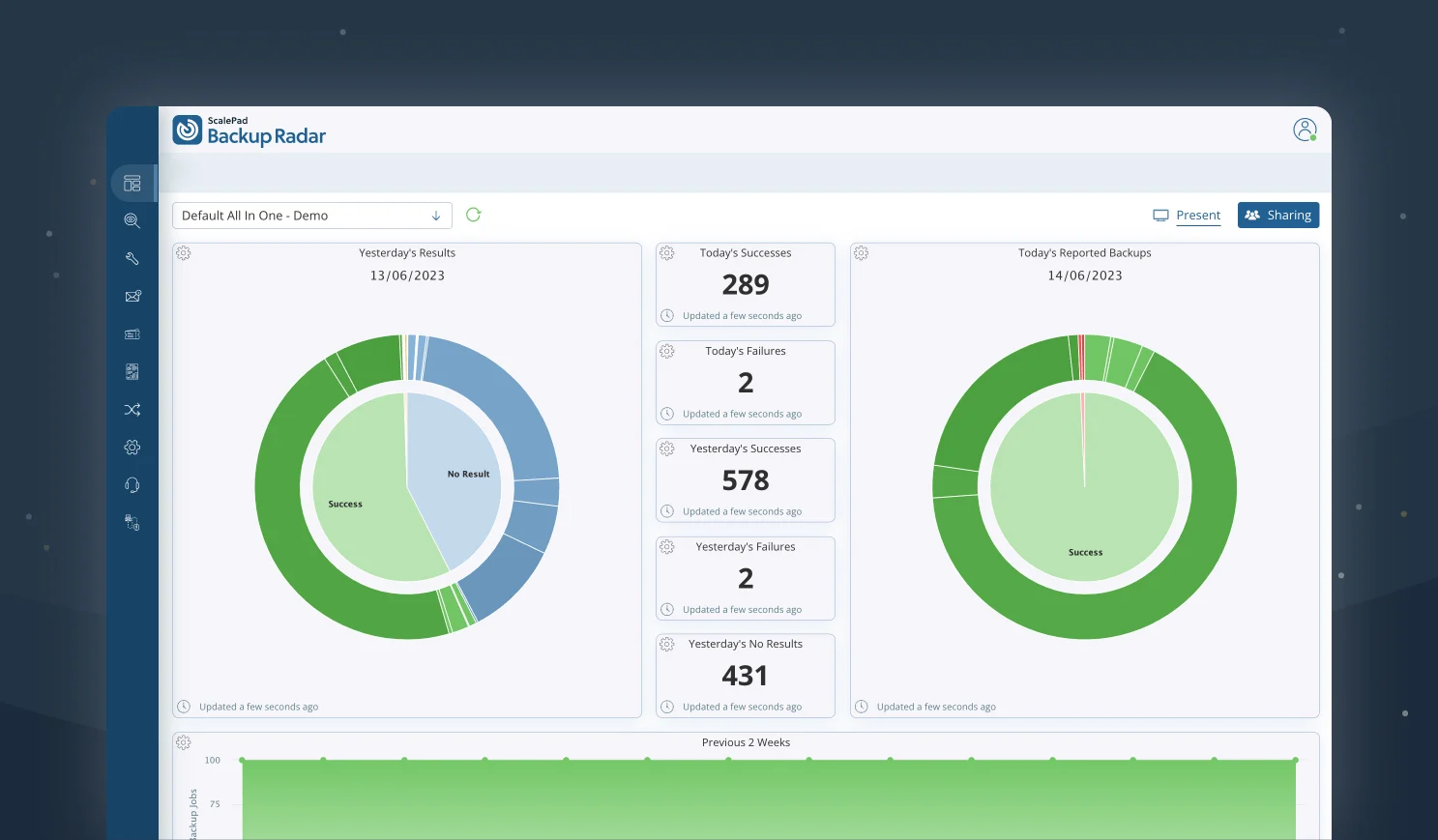
Task: Refresh the dashboard using the green refresh icon
Action: point(473,215)
